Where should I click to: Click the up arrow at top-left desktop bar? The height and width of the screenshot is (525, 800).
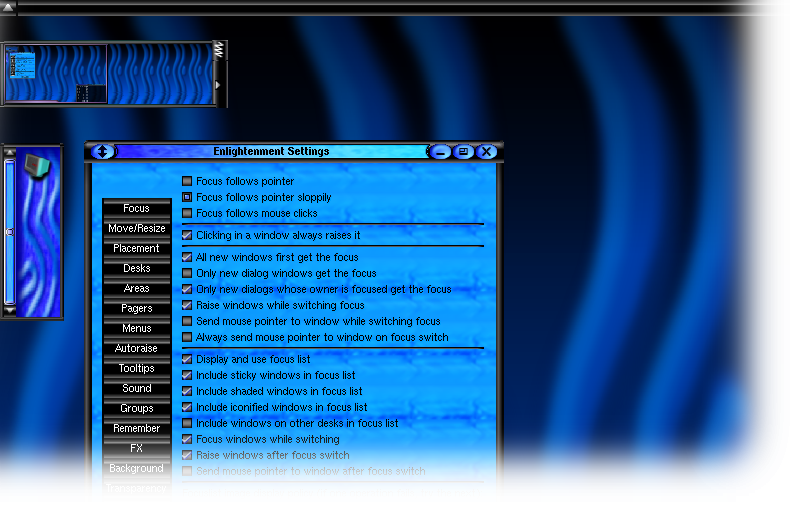tap(8, 7)
